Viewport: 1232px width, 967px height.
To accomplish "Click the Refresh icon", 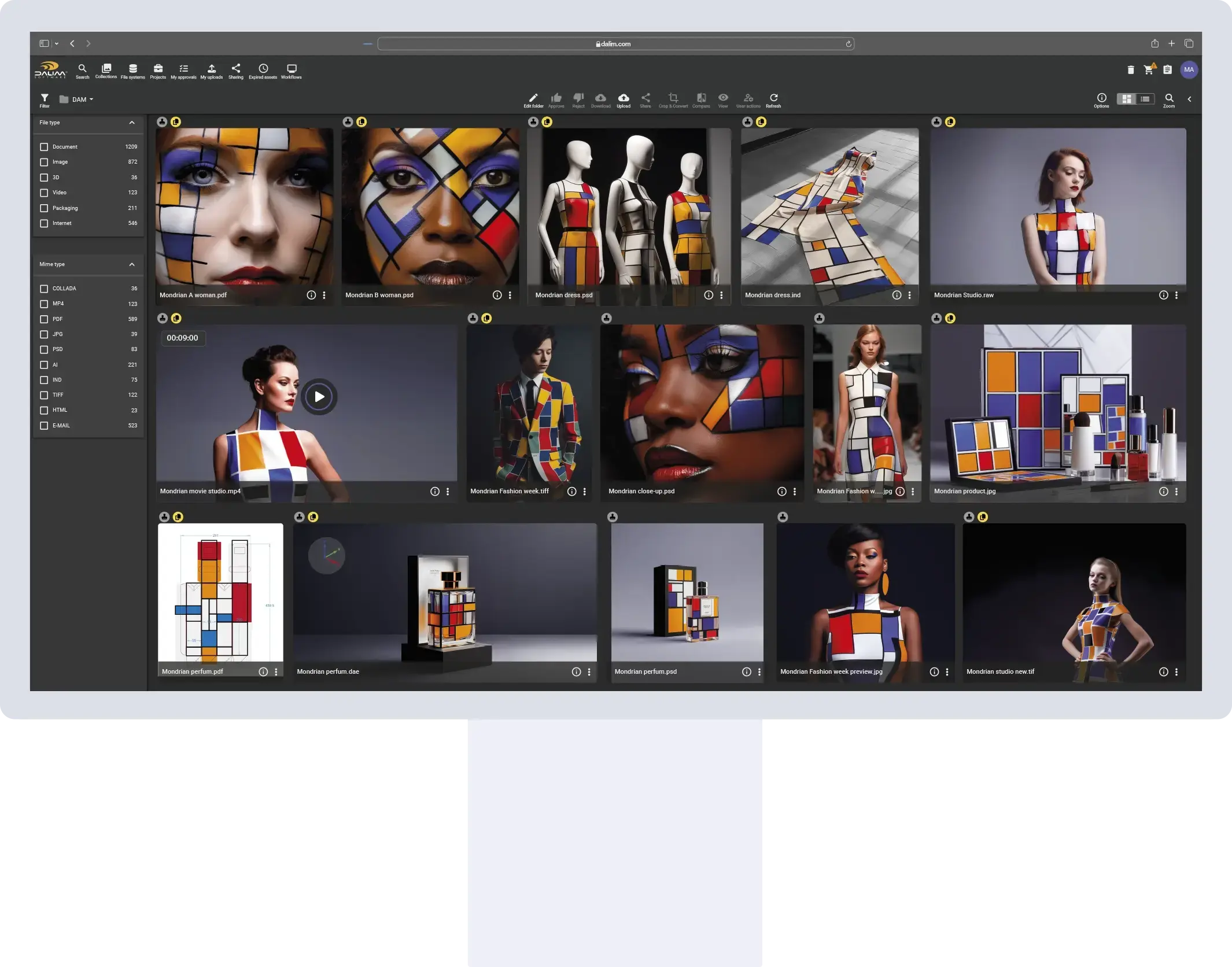I will [x=773, y=98].
